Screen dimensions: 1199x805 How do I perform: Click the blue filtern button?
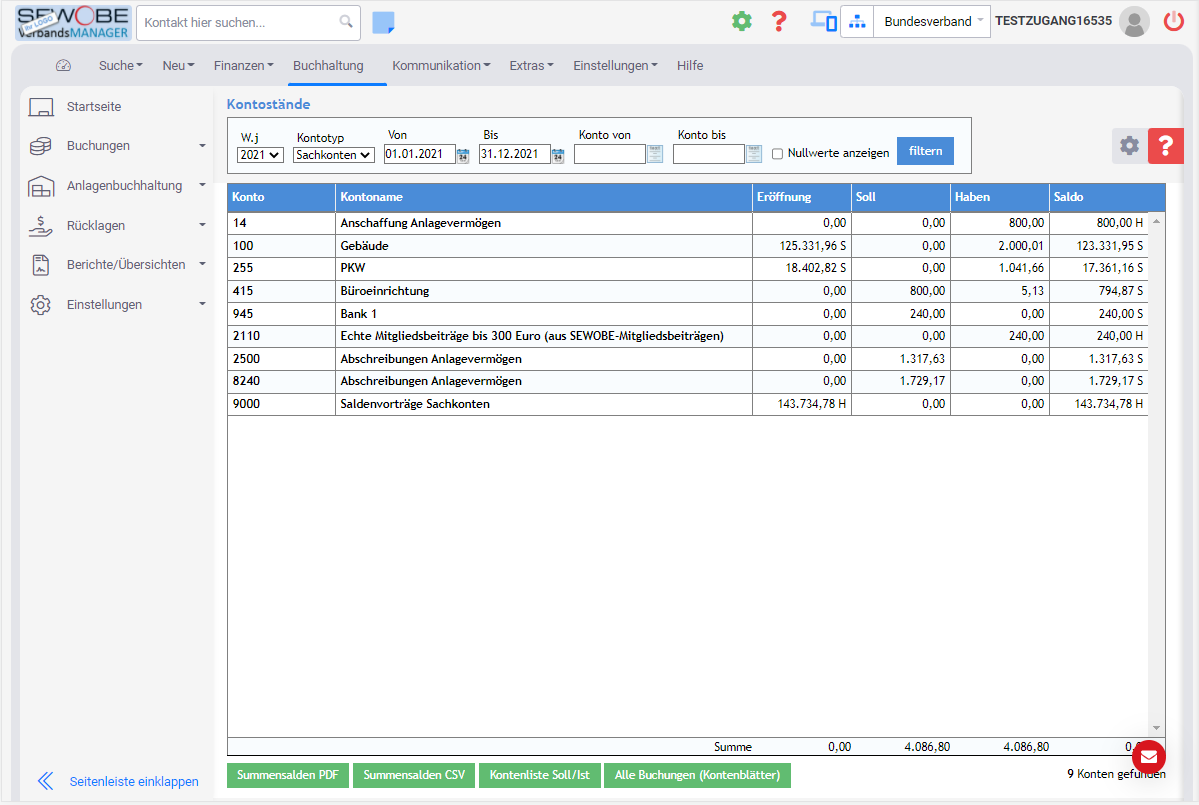coord(925,151)
